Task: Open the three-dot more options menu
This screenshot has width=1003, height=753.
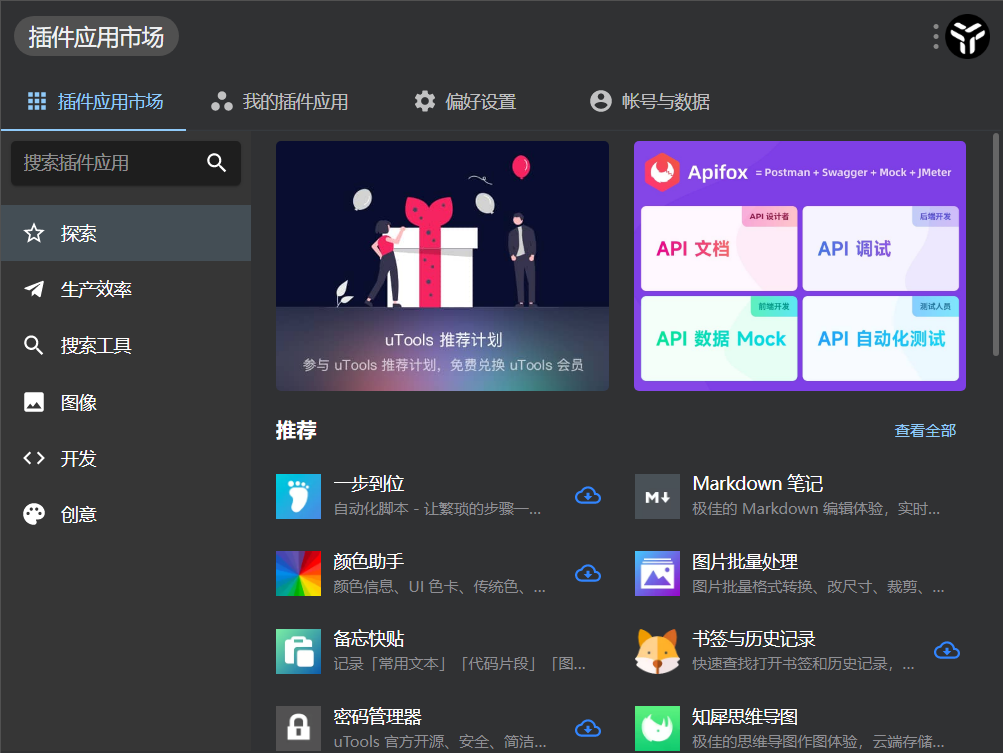Action: coord(936,36)
